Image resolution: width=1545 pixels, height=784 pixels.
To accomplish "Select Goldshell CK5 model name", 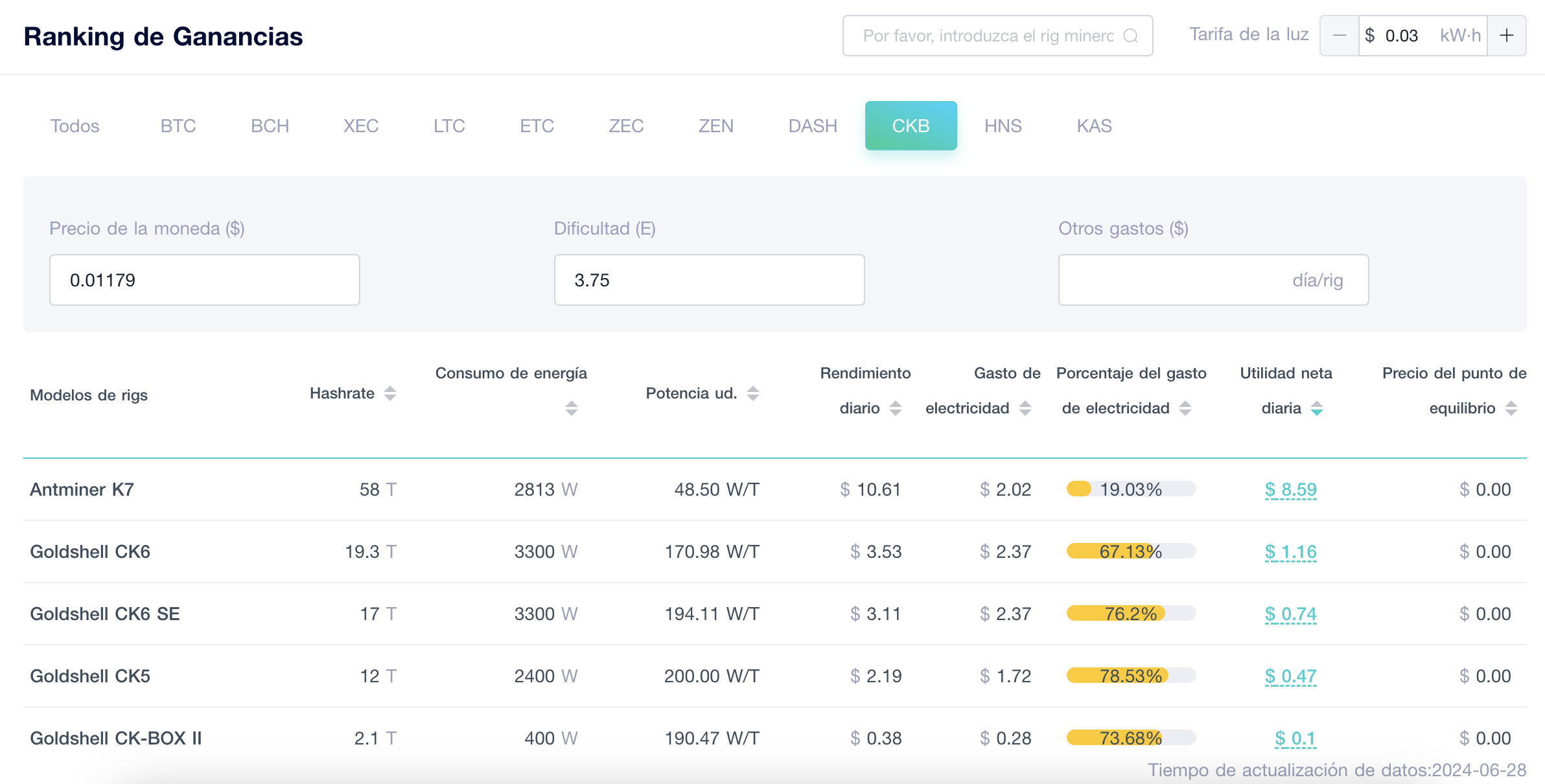I will tap(90, 676).
